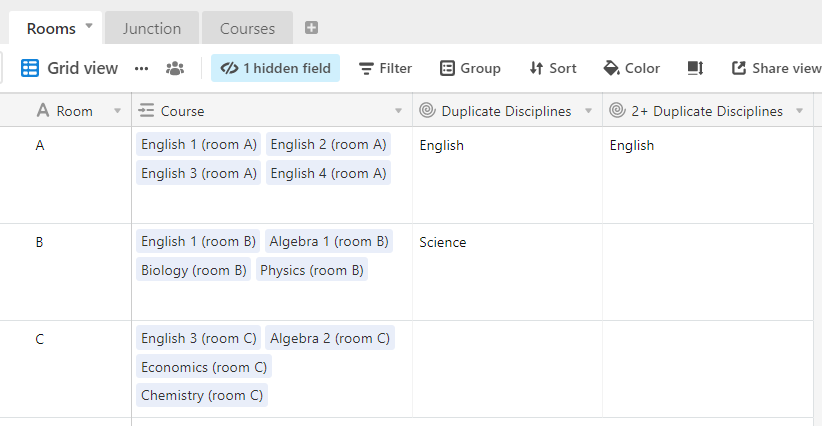Add a new table with the plus icon
Screen dimensions: 822x426
pos(311,28)
